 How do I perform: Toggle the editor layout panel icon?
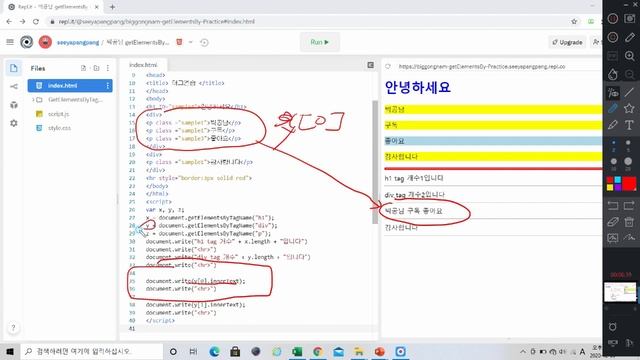click(371, 65)
